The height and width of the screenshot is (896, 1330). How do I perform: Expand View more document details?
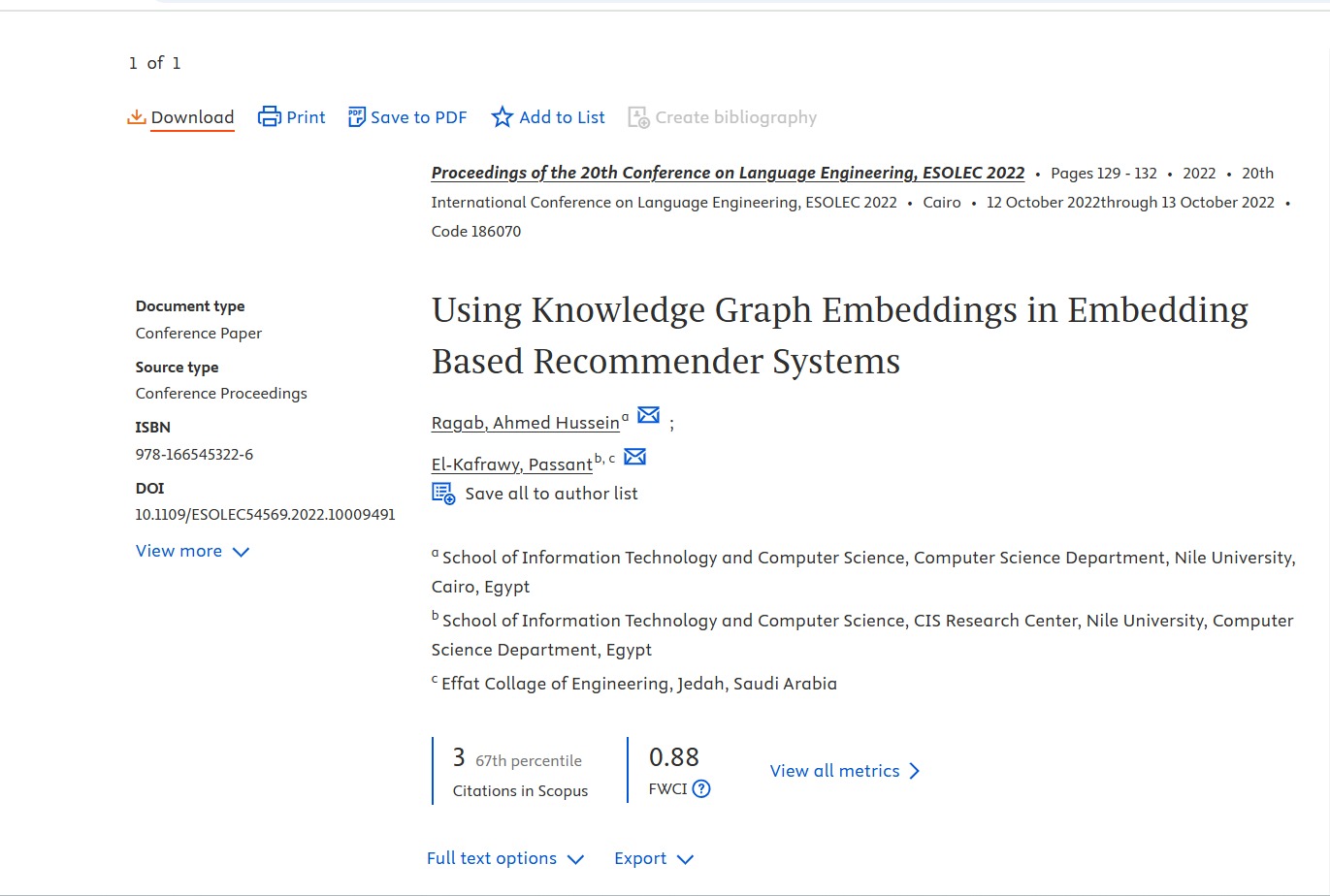click(192, 551)
